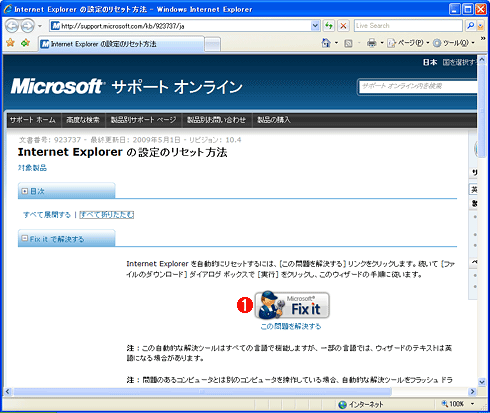Click the Live Search magnifier icon
The width and height of the screenshot is (490, 413).
470,26
